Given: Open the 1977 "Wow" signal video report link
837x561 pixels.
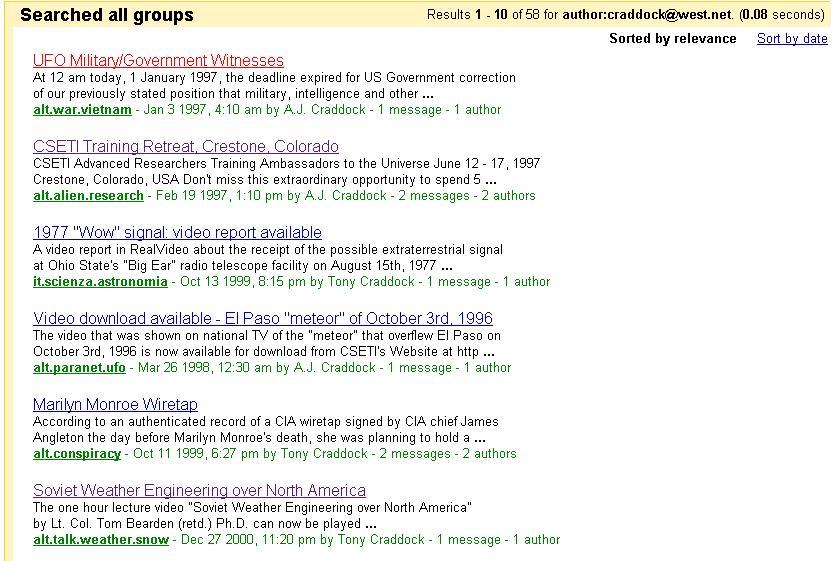Looking at the screenshot, I should [177, 232].
